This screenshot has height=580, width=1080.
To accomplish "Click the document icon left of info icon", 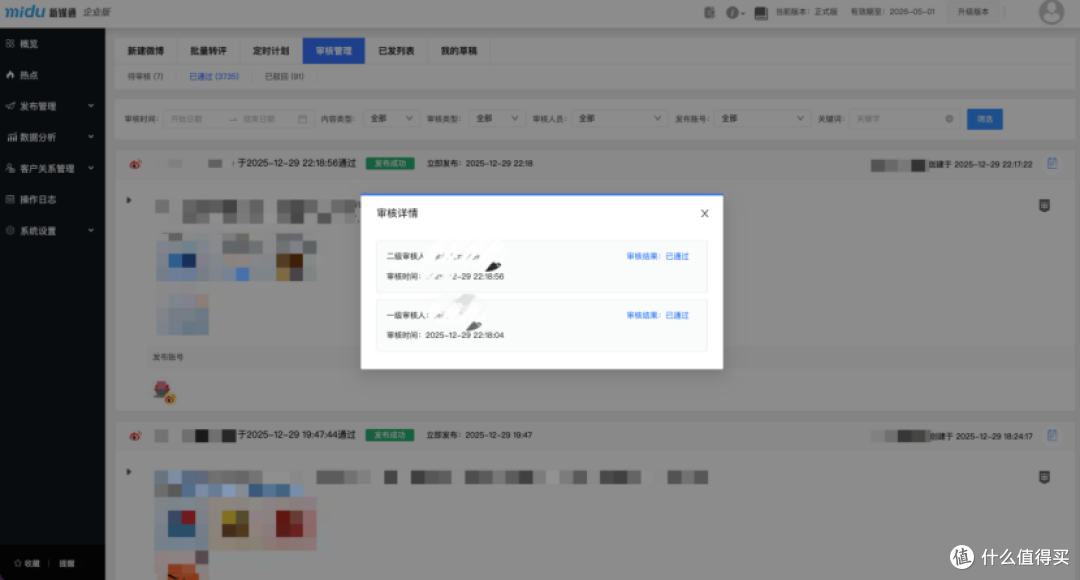I will (709, 12).
